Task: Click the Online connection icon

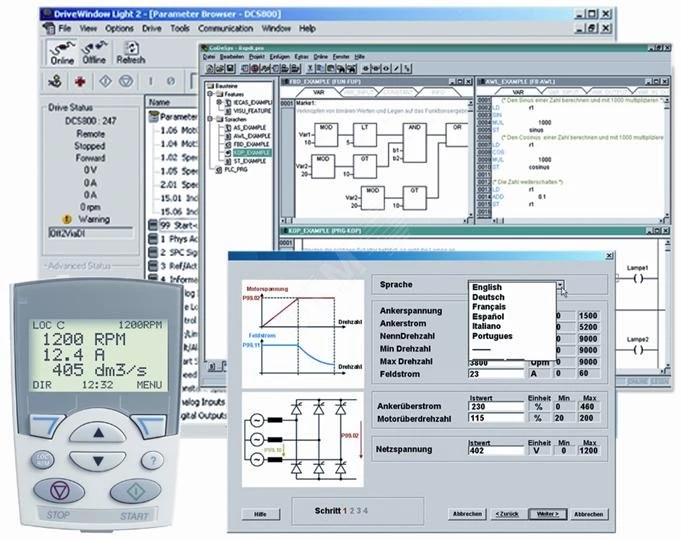Action: 62,53
